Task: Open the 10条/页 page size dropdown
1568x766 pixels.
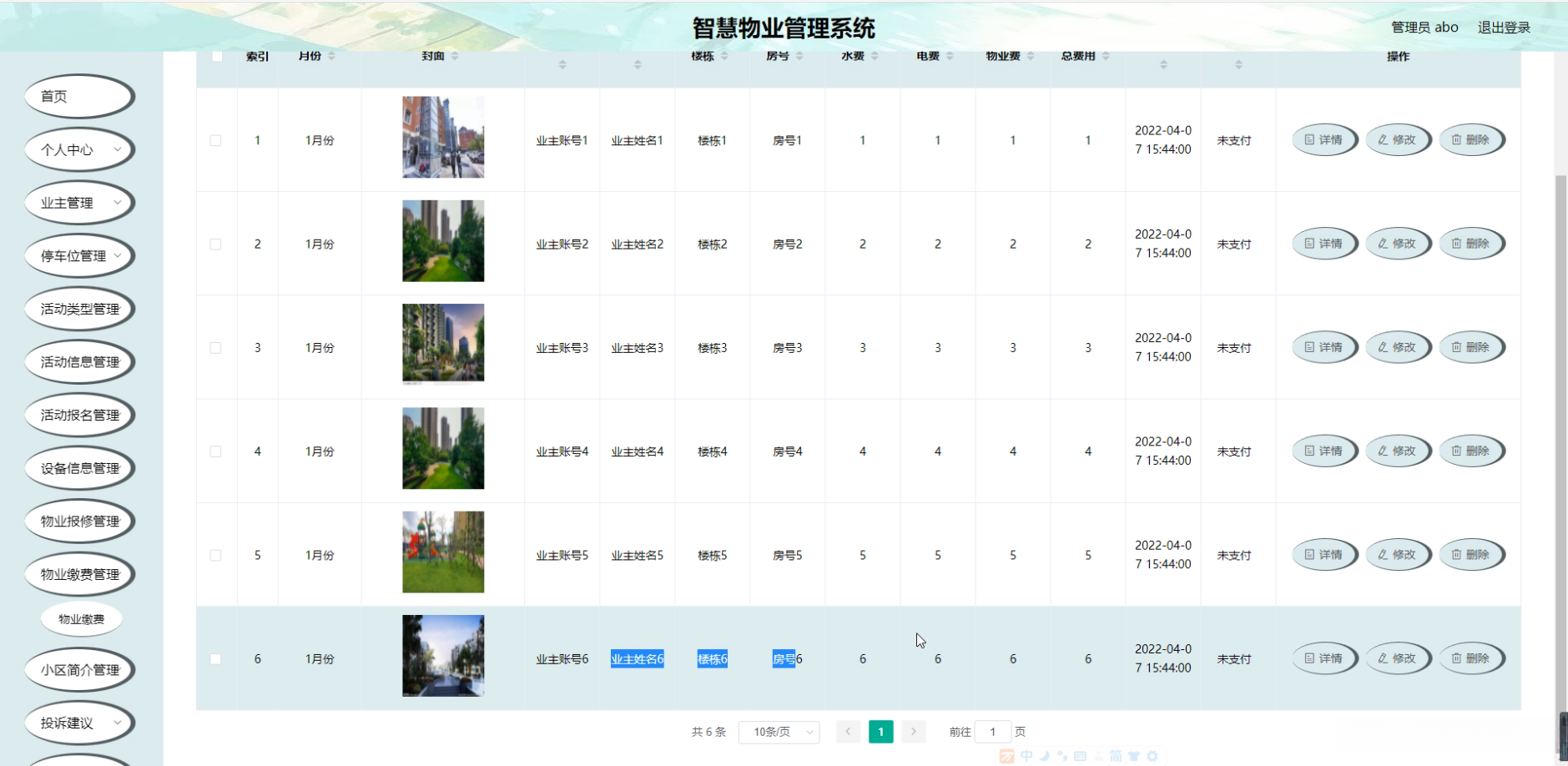Action: click(x=779, y=732)
